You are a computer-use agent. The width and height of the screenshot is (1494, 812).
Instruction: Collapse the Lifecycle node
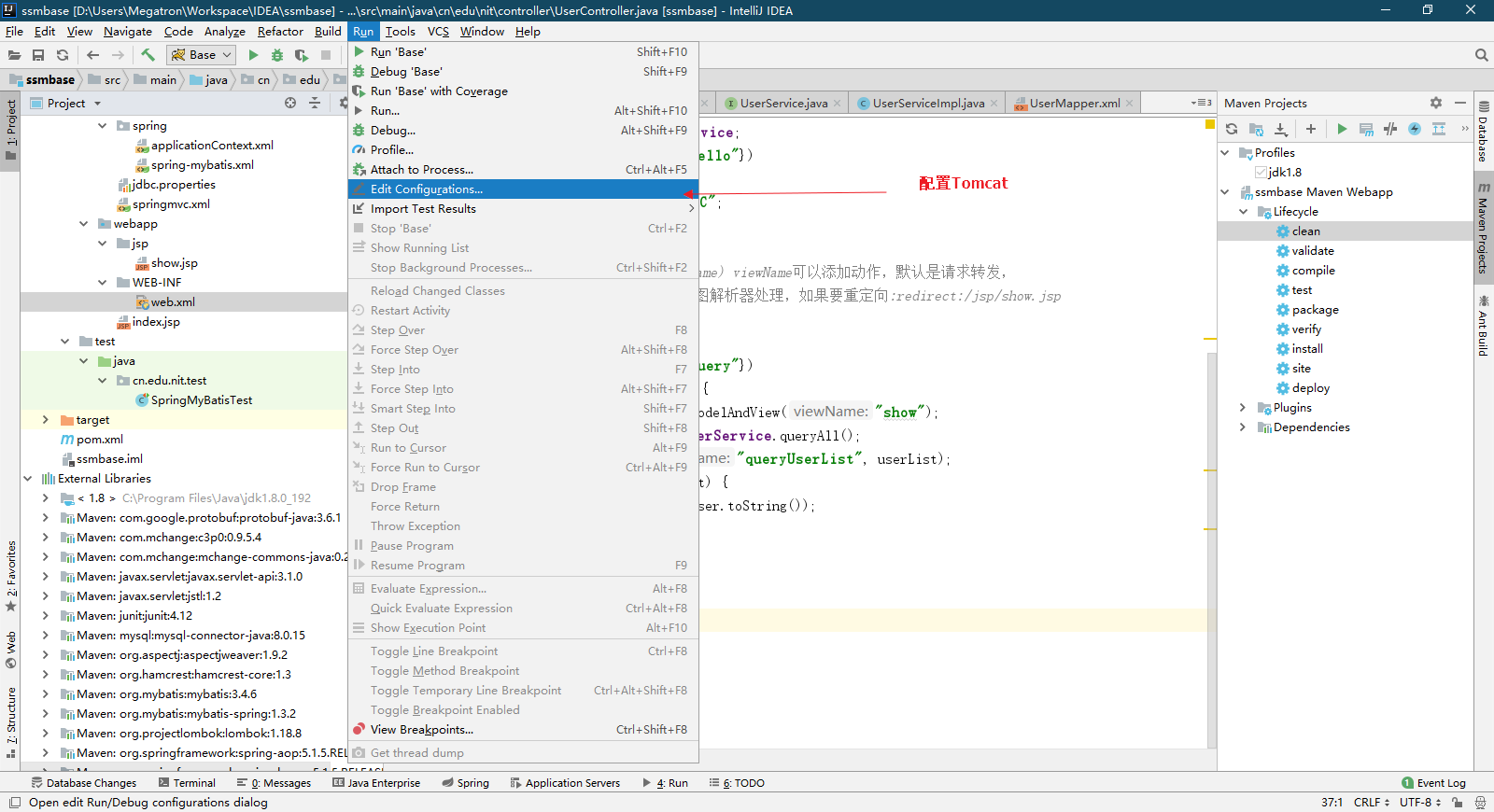tap(1243, 212)
